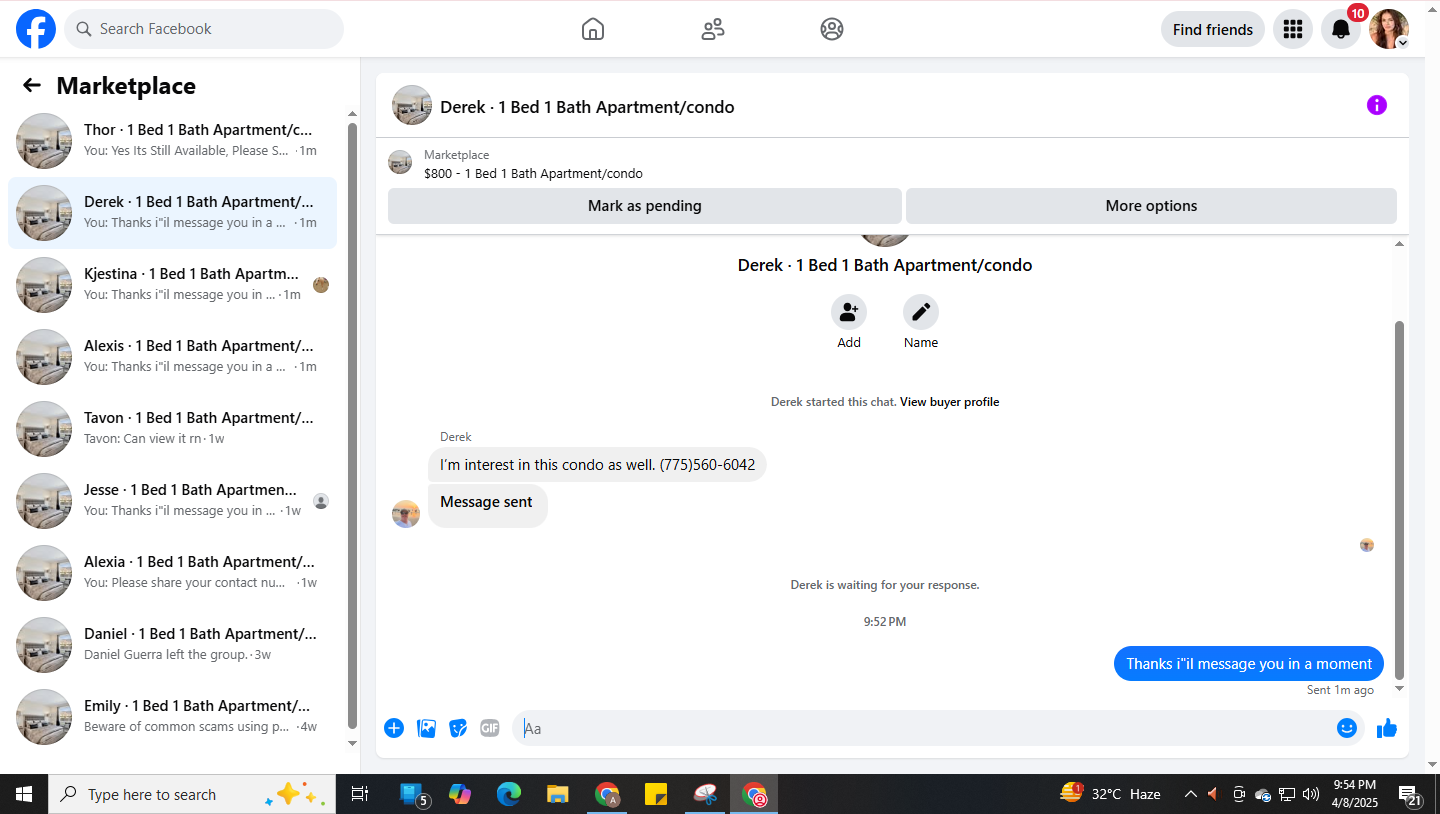Open notifications bell with 10 badge
Screen dimensions: 1440x814
click(x=1341, y=29)
